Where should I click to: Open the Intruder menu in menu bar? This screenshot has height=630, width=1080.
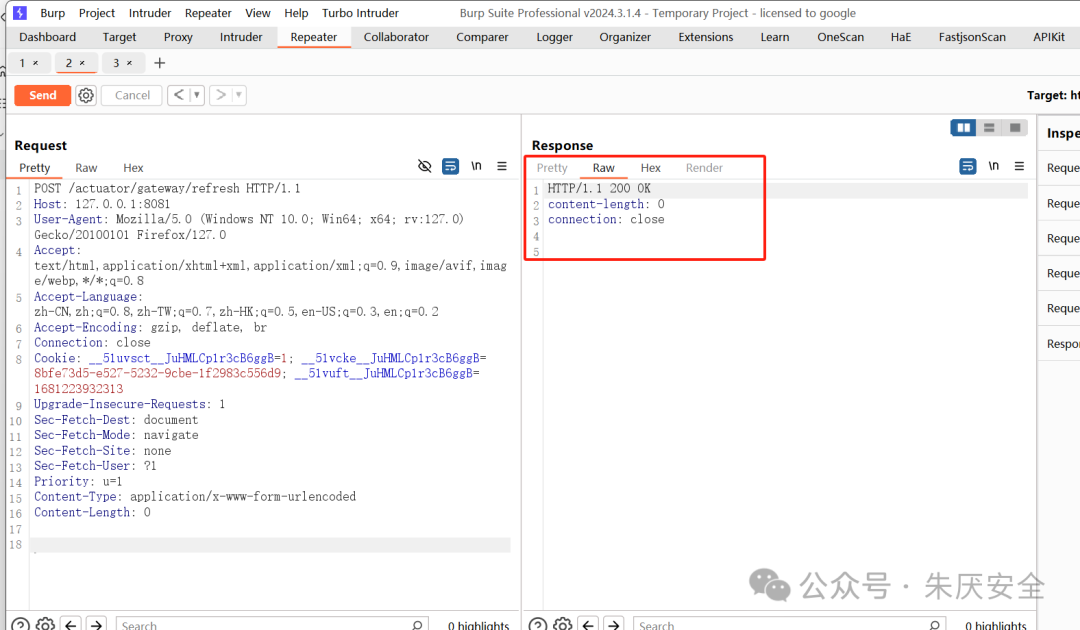149,13
